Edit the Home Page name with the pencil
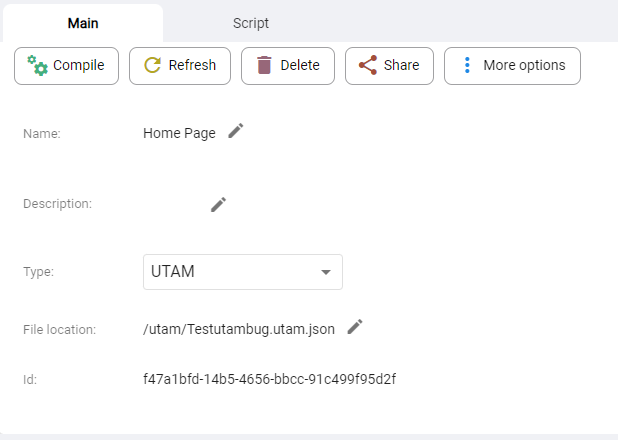This screenshot has width=618, height=440. (x=236, y=131)
